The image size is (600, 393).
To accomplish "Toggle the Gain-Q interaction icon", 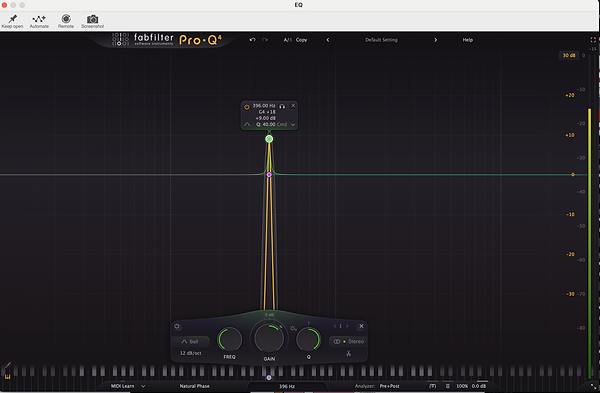I will (293, 328).
